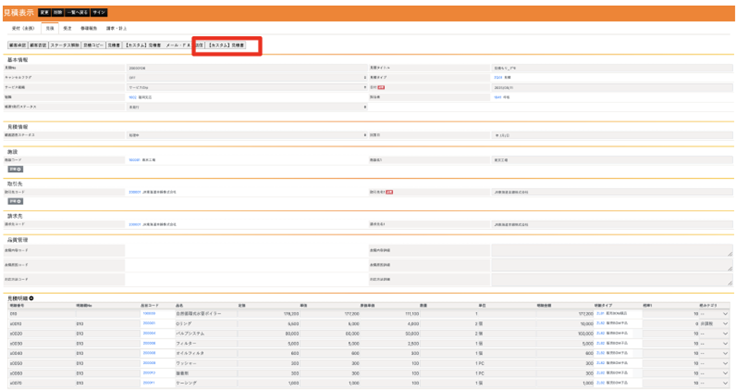Click the 一覧へ戻る button

[77, 13]
